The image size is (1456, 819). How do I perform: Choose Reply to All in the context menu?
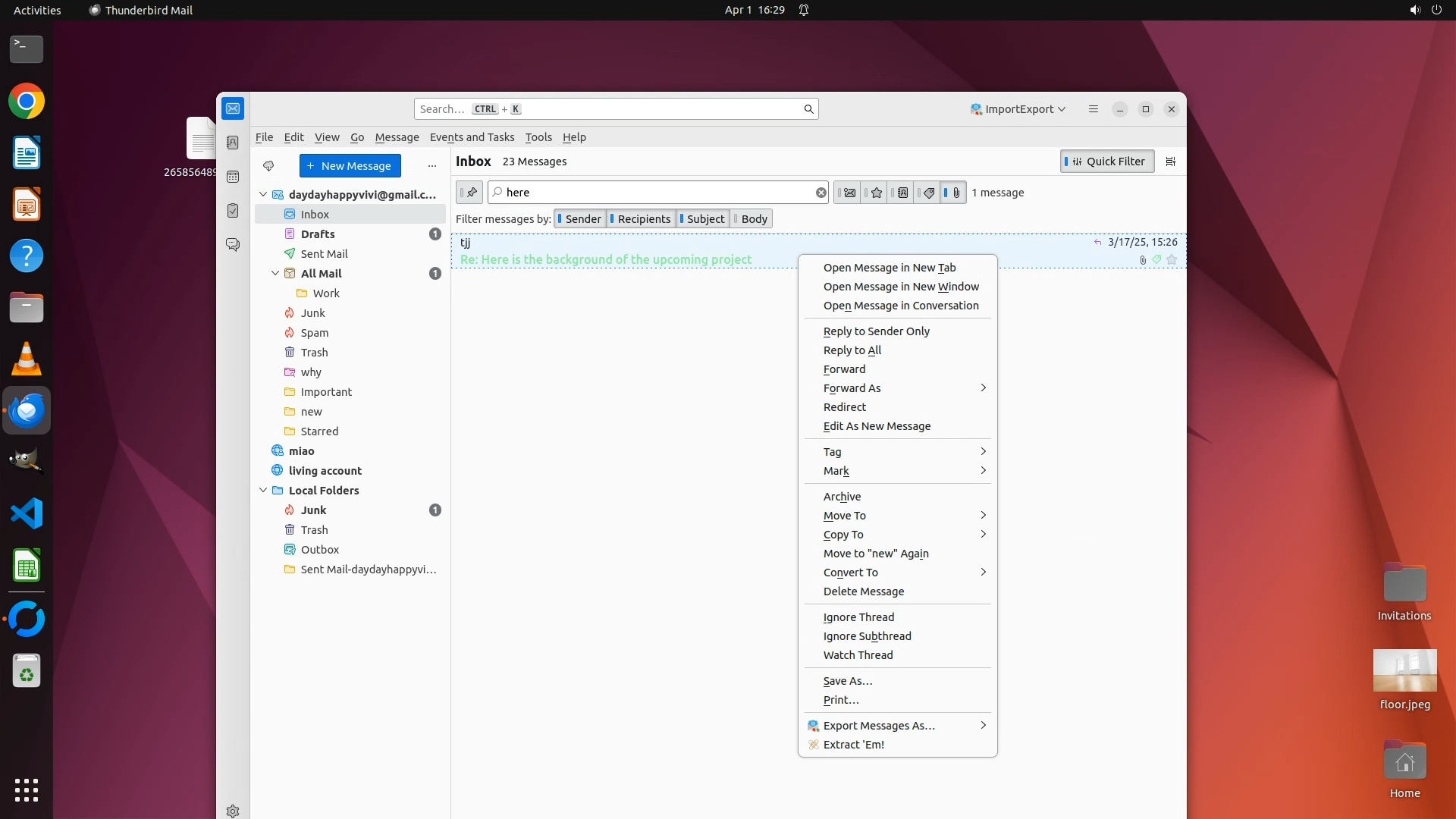pos(852,350)
